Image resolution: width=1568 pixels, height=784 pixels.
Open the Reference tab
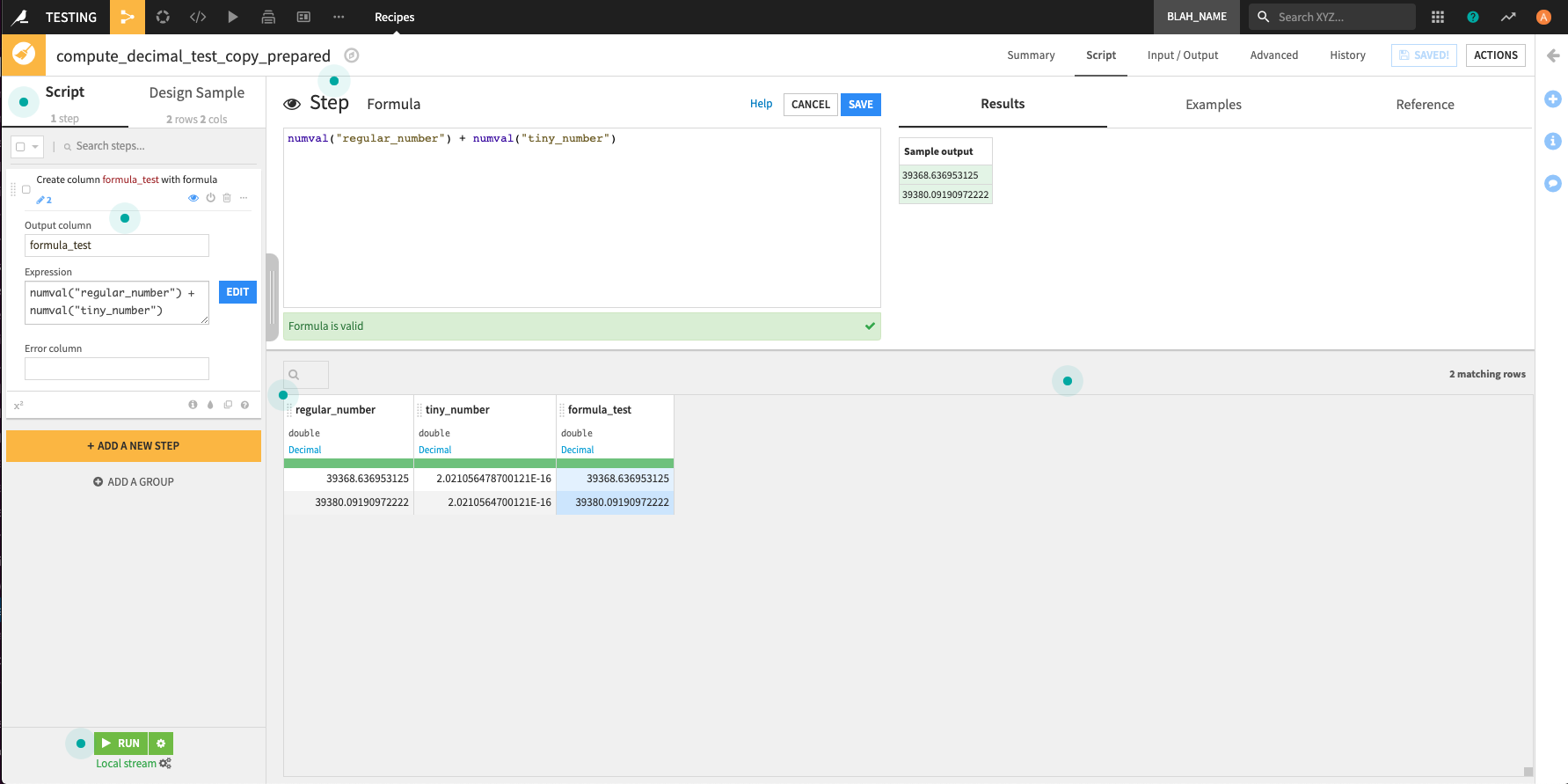(x=1425, y=105)
